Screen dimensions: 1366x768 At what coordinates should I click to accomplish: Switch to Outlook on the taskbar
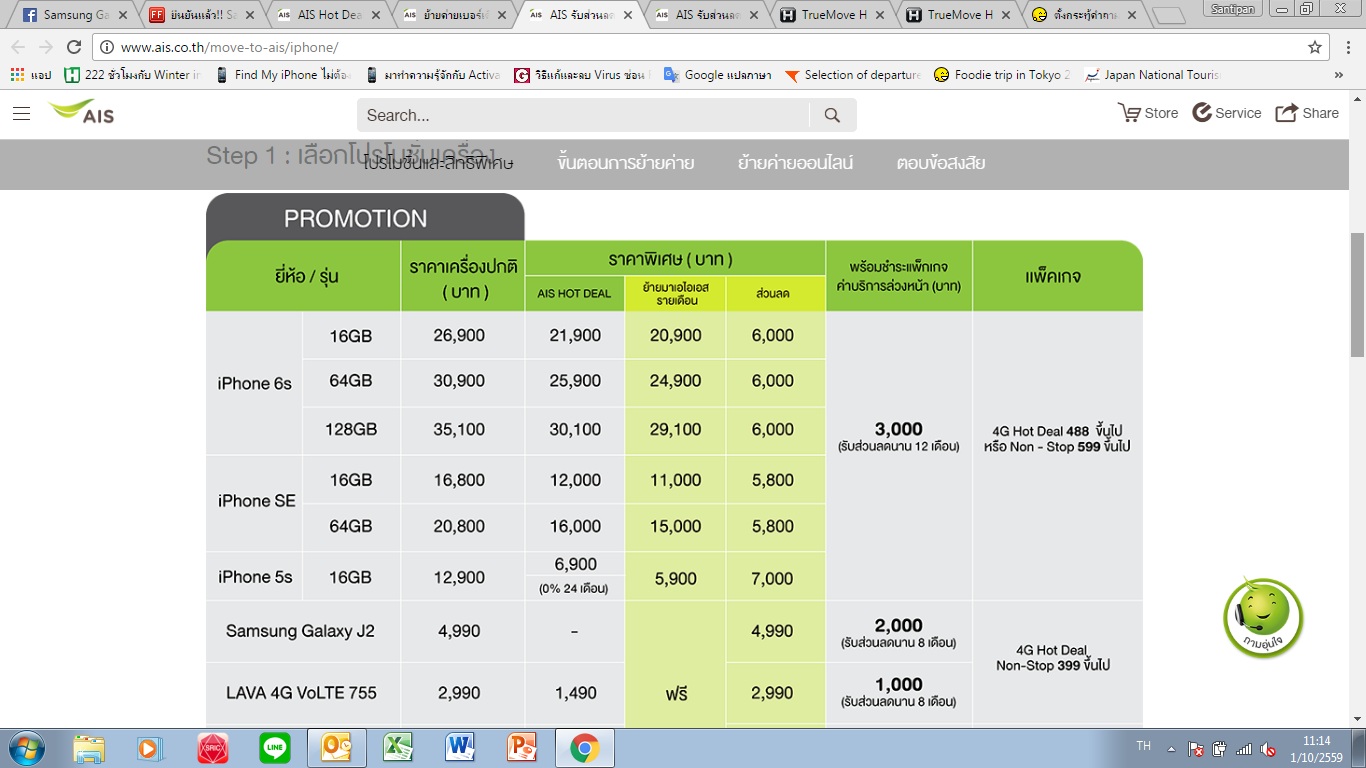pos(337,748)
